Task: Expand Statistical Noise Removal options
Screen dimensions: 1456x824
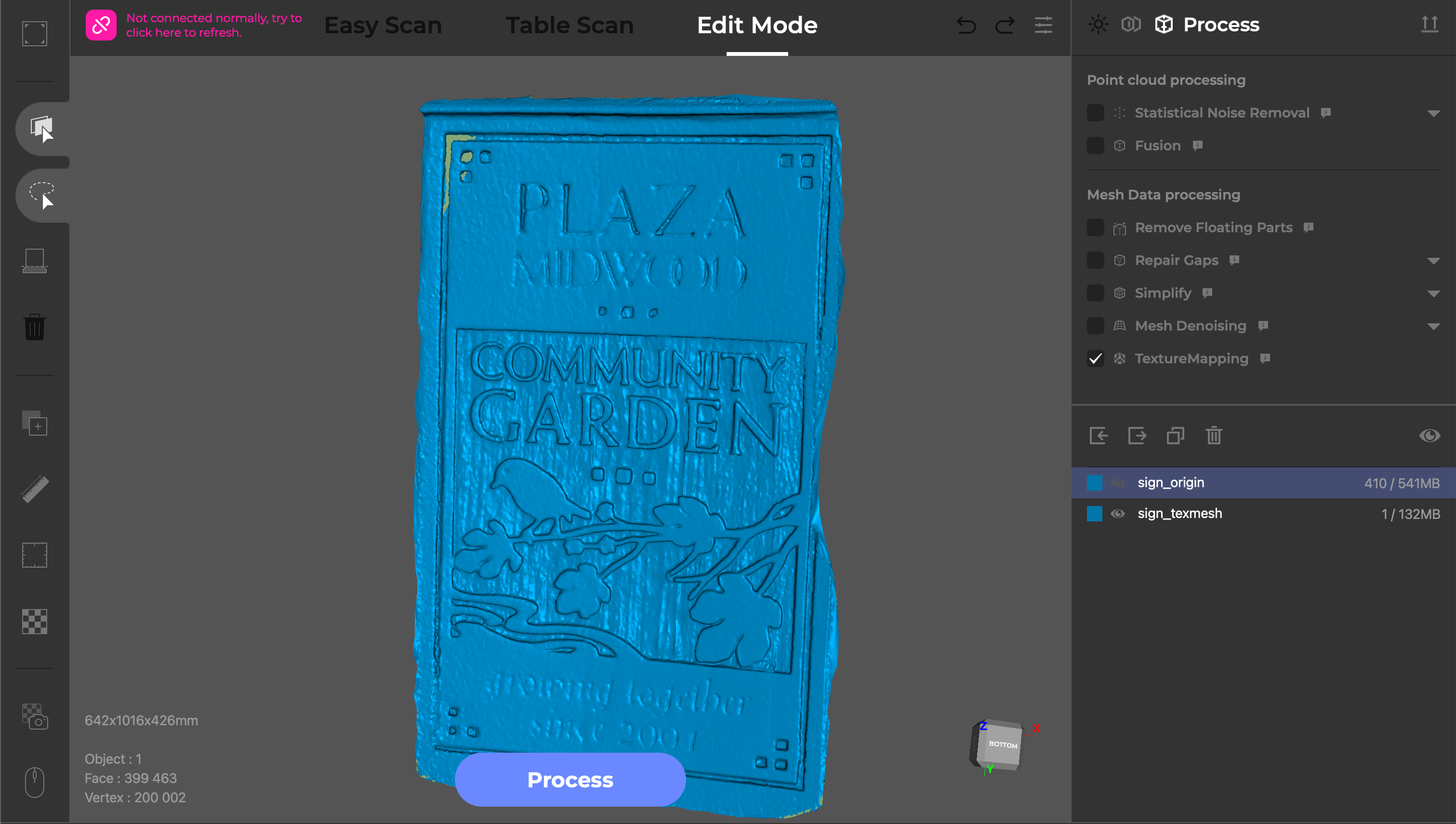Action: [x=1433, y=114]
